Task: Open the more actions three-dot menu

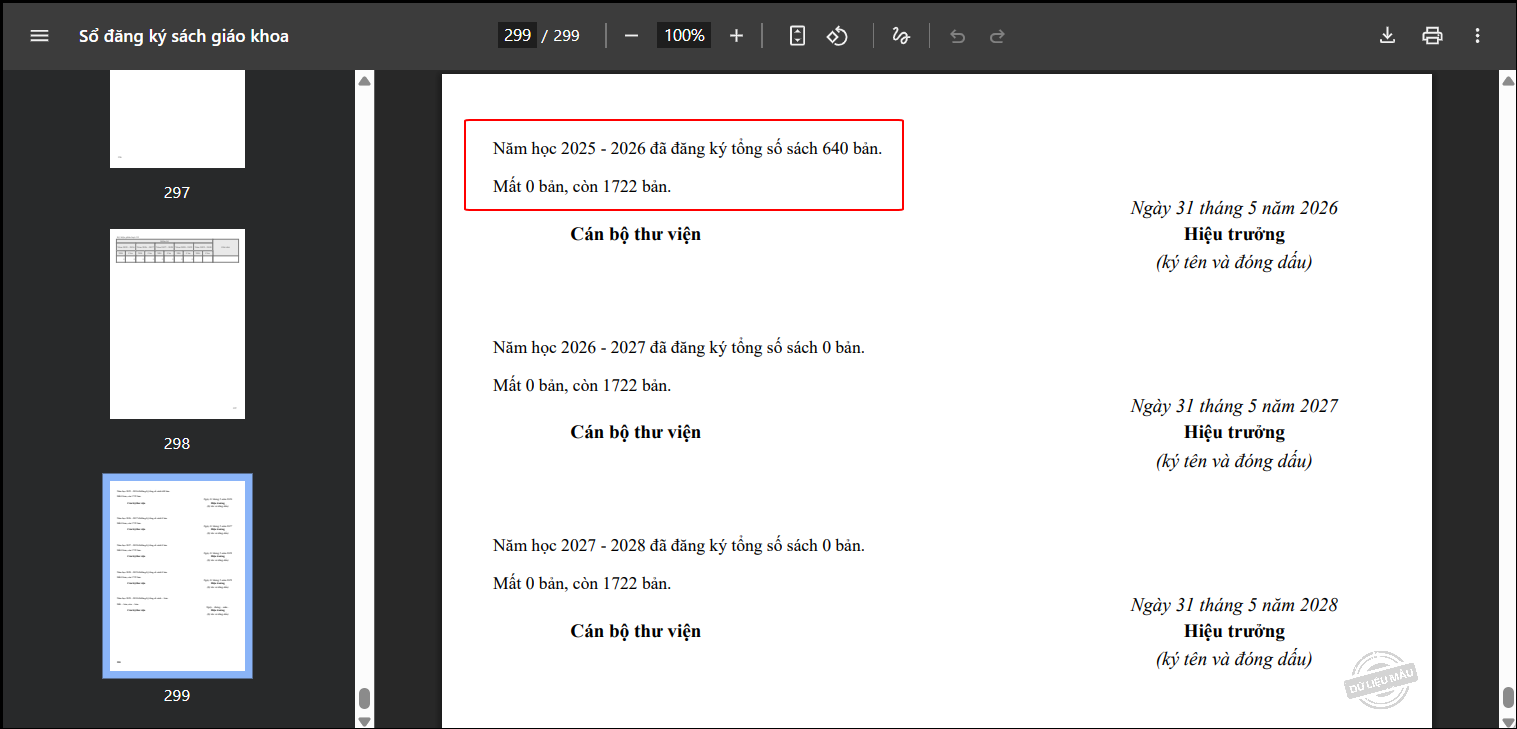Action: pyautogui.click(x=1477, y=36)
